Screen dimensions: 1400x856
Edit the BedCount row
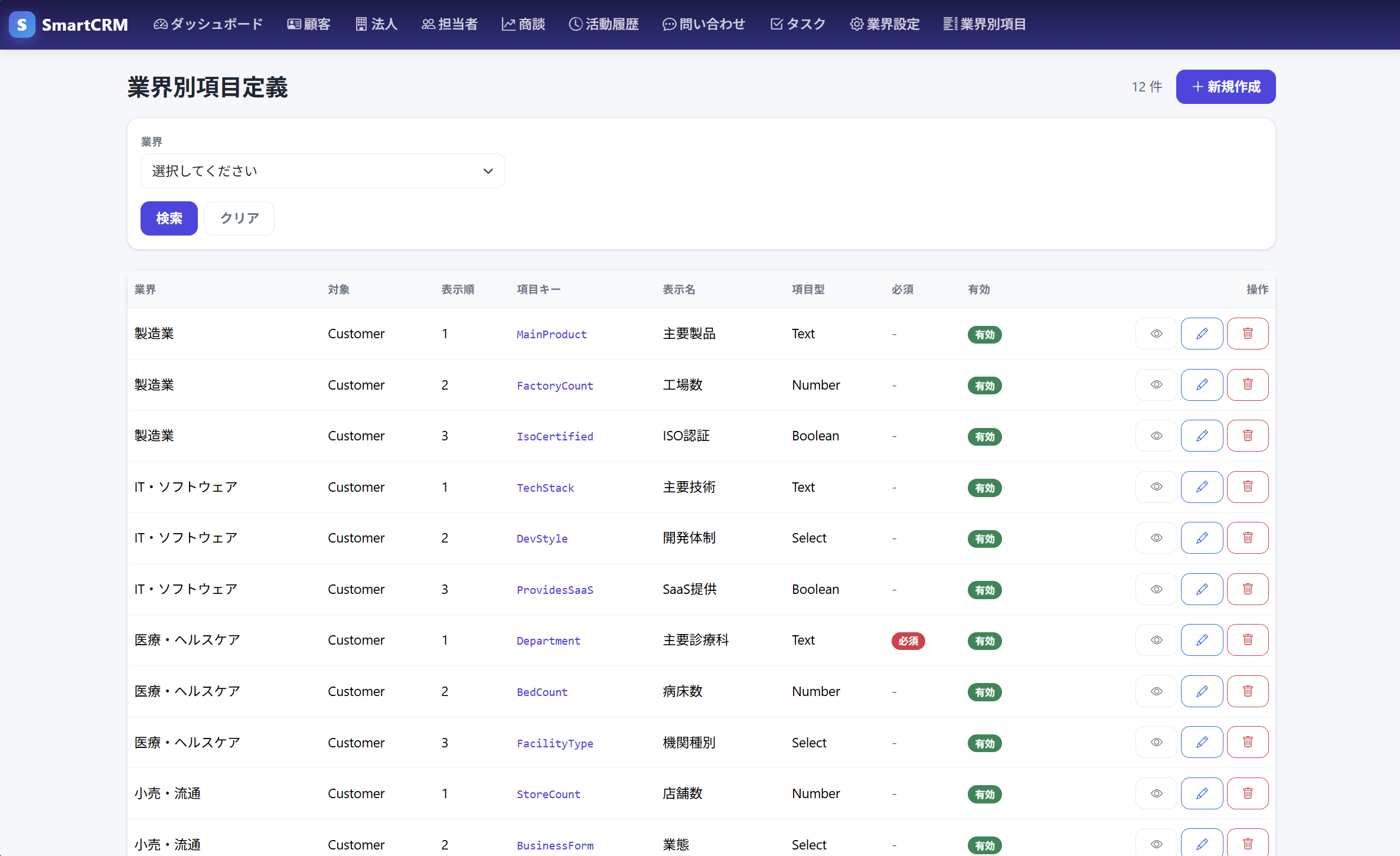tap(1202, 691)
